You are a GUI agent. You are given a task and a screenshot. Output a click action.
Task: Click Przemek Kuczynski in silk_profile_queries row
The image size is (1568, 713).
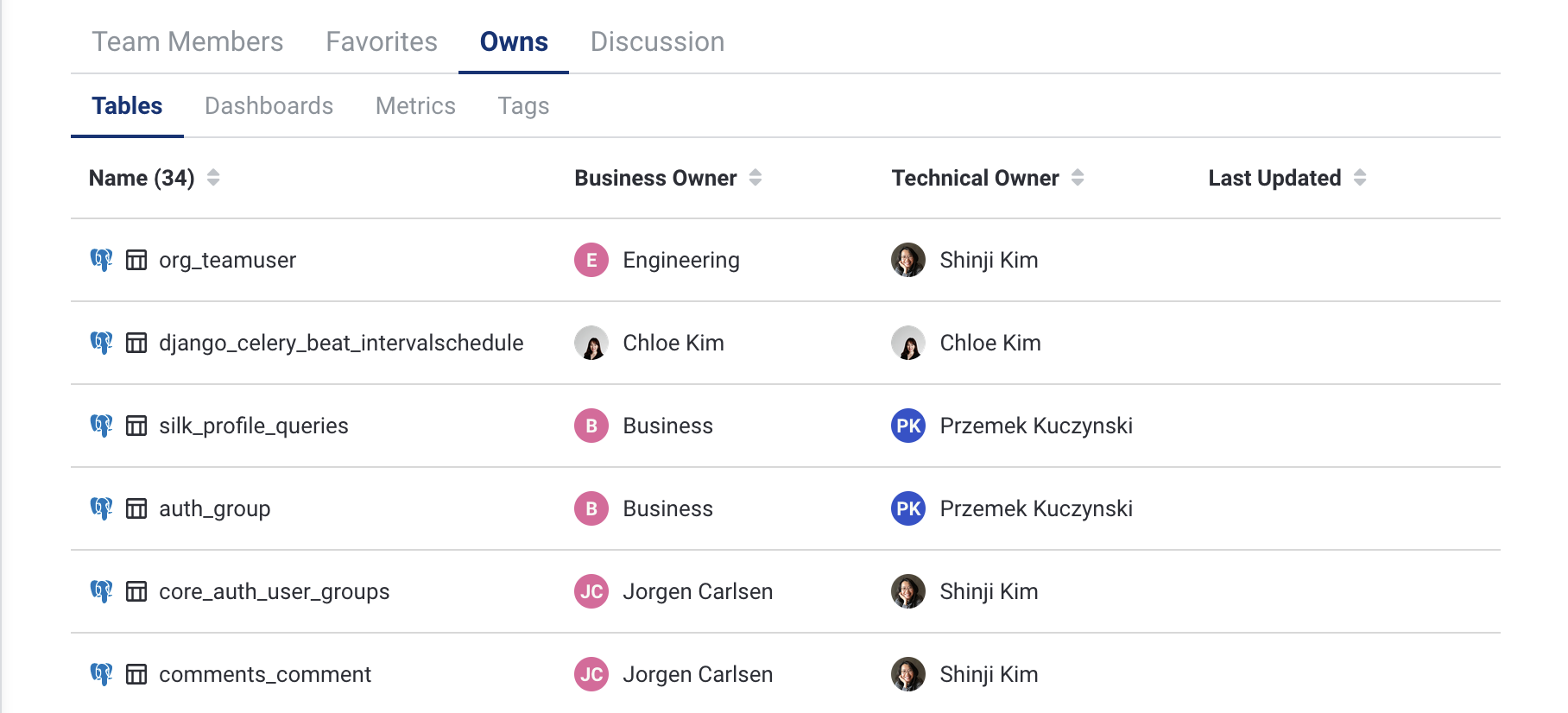[1035, 426]
